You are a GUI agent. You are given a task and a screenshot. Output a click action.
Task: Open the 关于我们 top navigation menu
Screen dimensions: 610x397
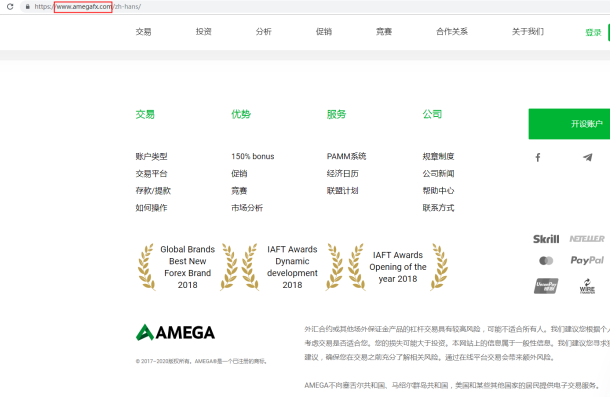tap(528, 32)
